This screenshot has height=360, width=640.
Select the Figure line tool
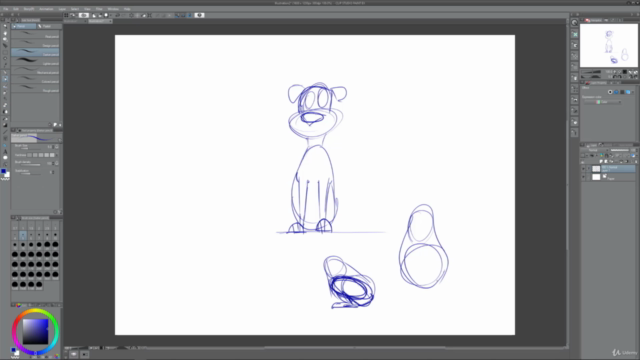(5, 131)
